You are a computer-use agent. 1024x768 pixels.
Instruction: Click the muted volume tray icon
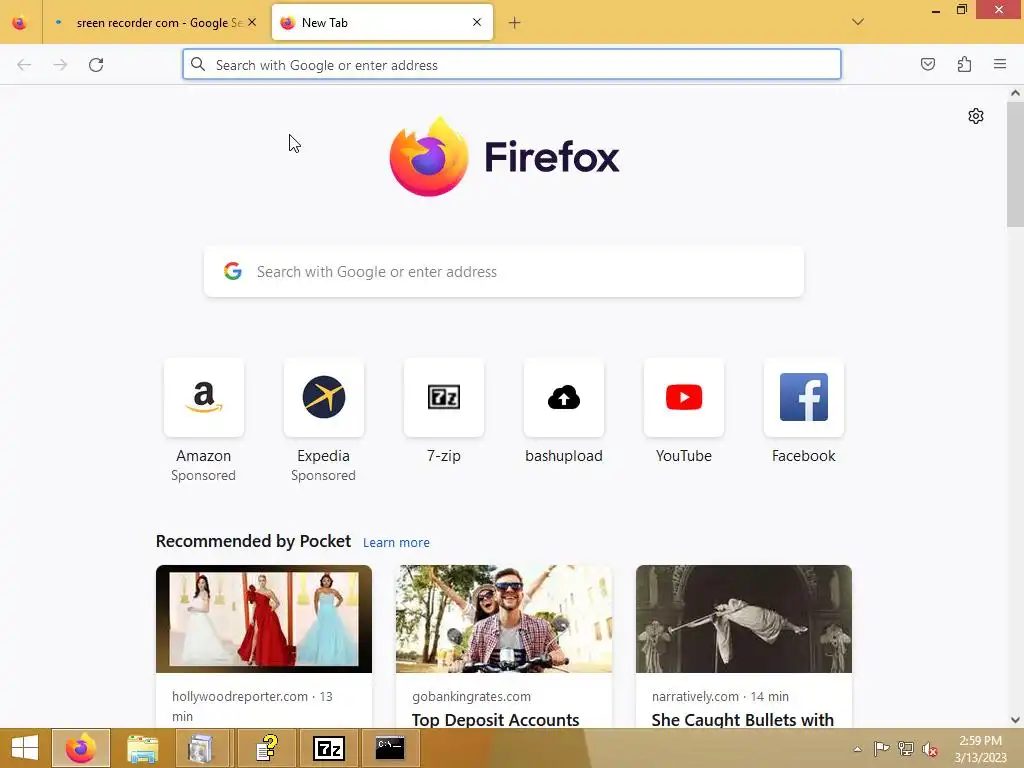coord(930,749)
